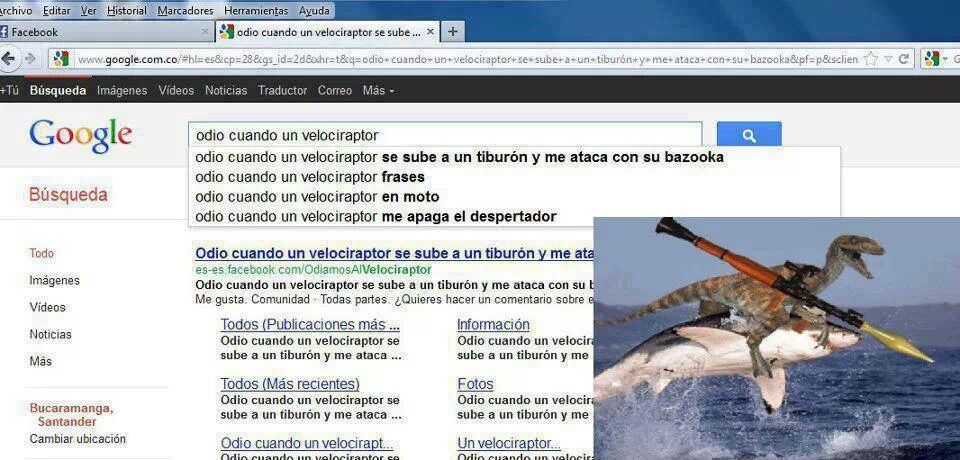
Task: Bookmark this page with the star icon
Action: click(870, 59)
